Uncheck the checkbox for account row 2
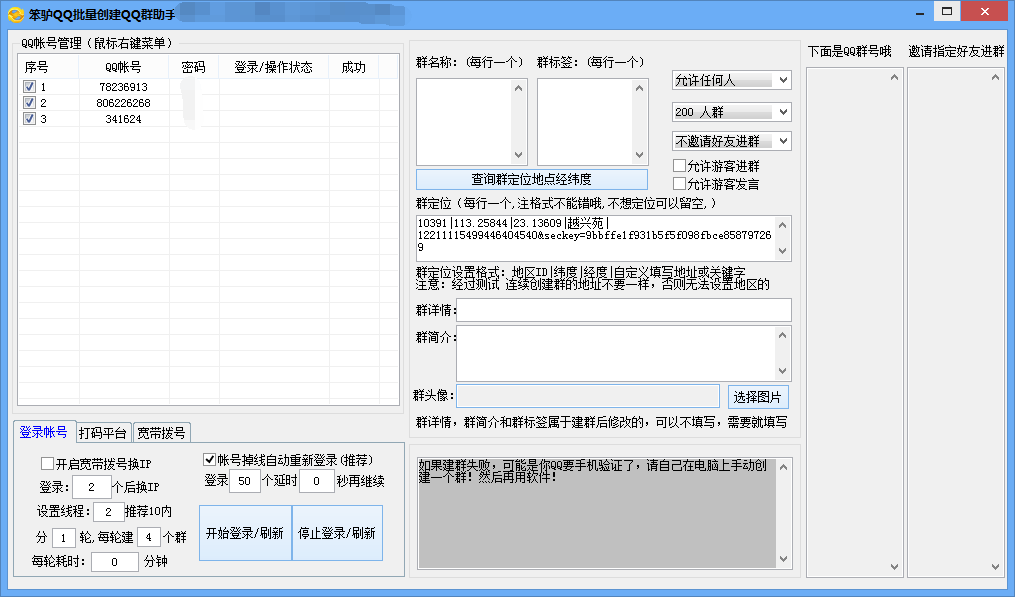The width and height of the screenshot is (1015, 597). point(29,102)
